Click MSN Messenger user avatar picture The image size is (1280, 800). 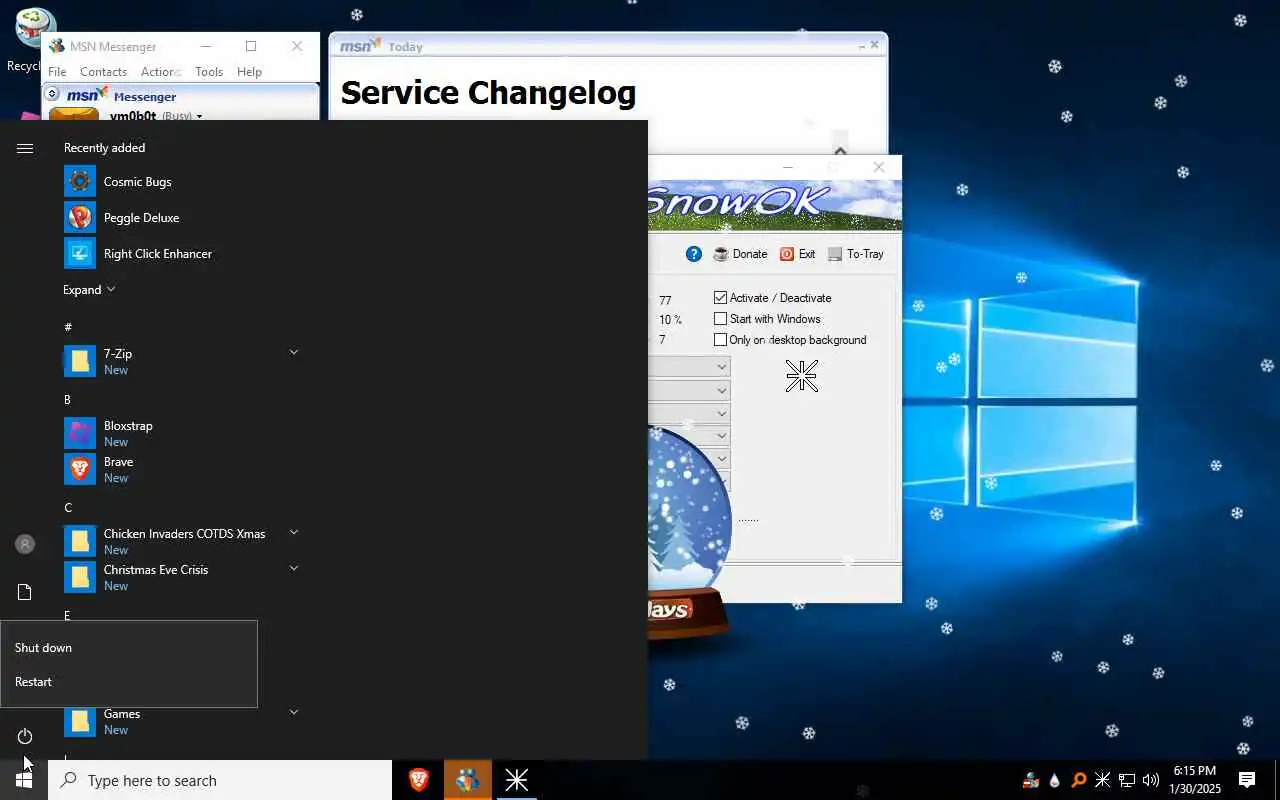[x=74, y=113]
